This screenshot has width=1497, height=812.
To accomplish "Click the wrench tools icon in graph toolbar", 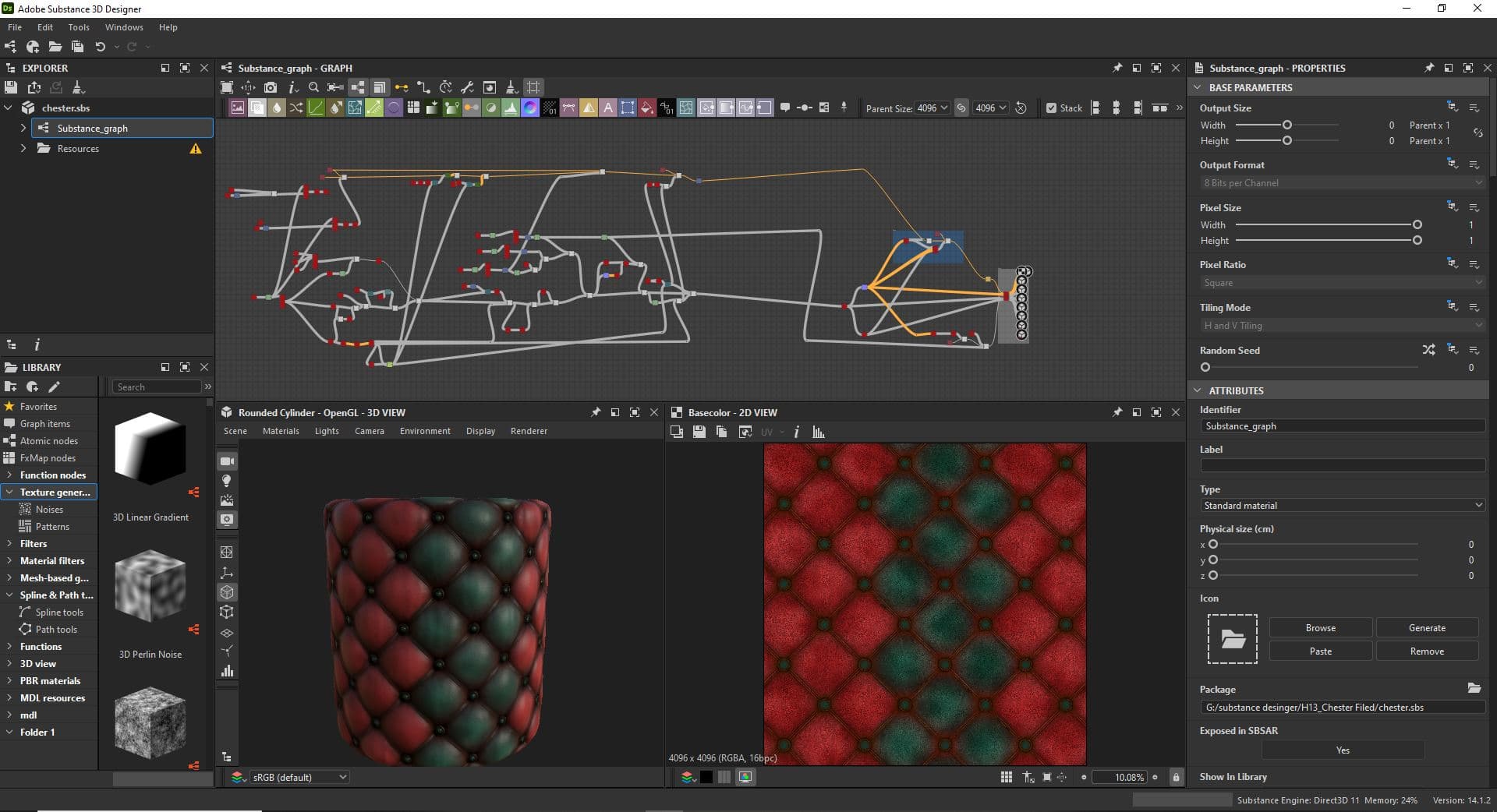I will tap(468, 87).
